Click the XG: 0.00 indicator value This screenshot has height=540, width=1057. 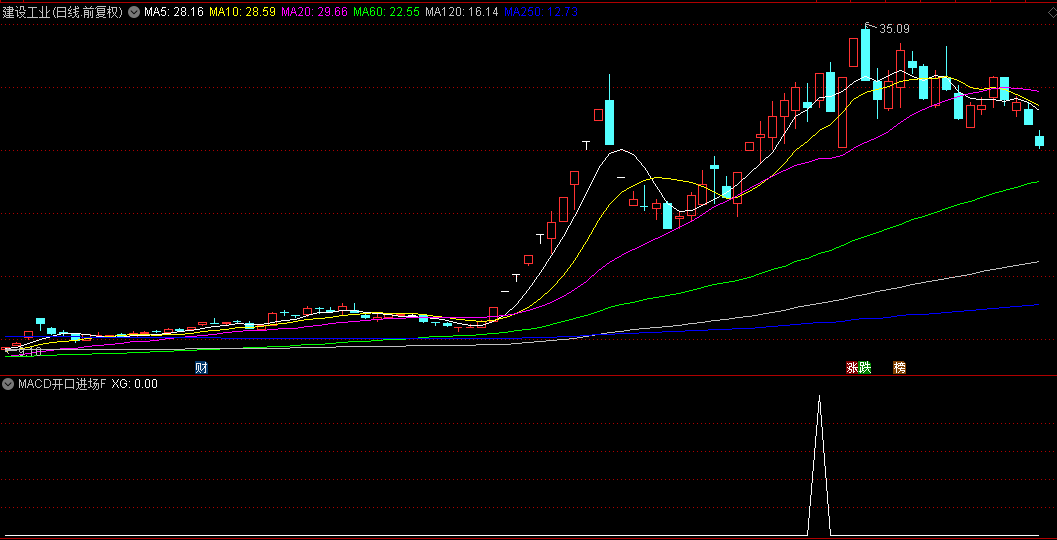(135, 384)
